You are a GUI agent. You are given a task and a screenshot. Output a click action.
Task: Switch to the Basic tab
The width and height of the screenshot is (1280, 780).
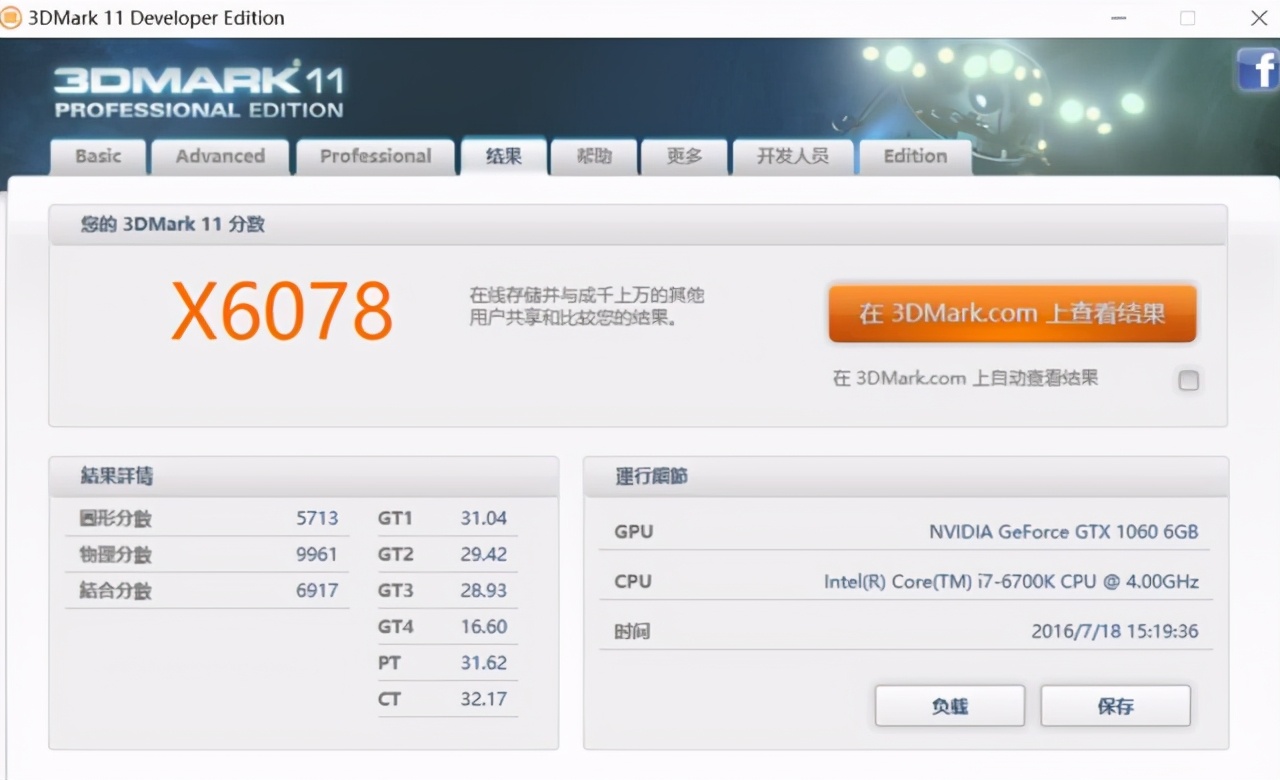(x=97, y=156)
